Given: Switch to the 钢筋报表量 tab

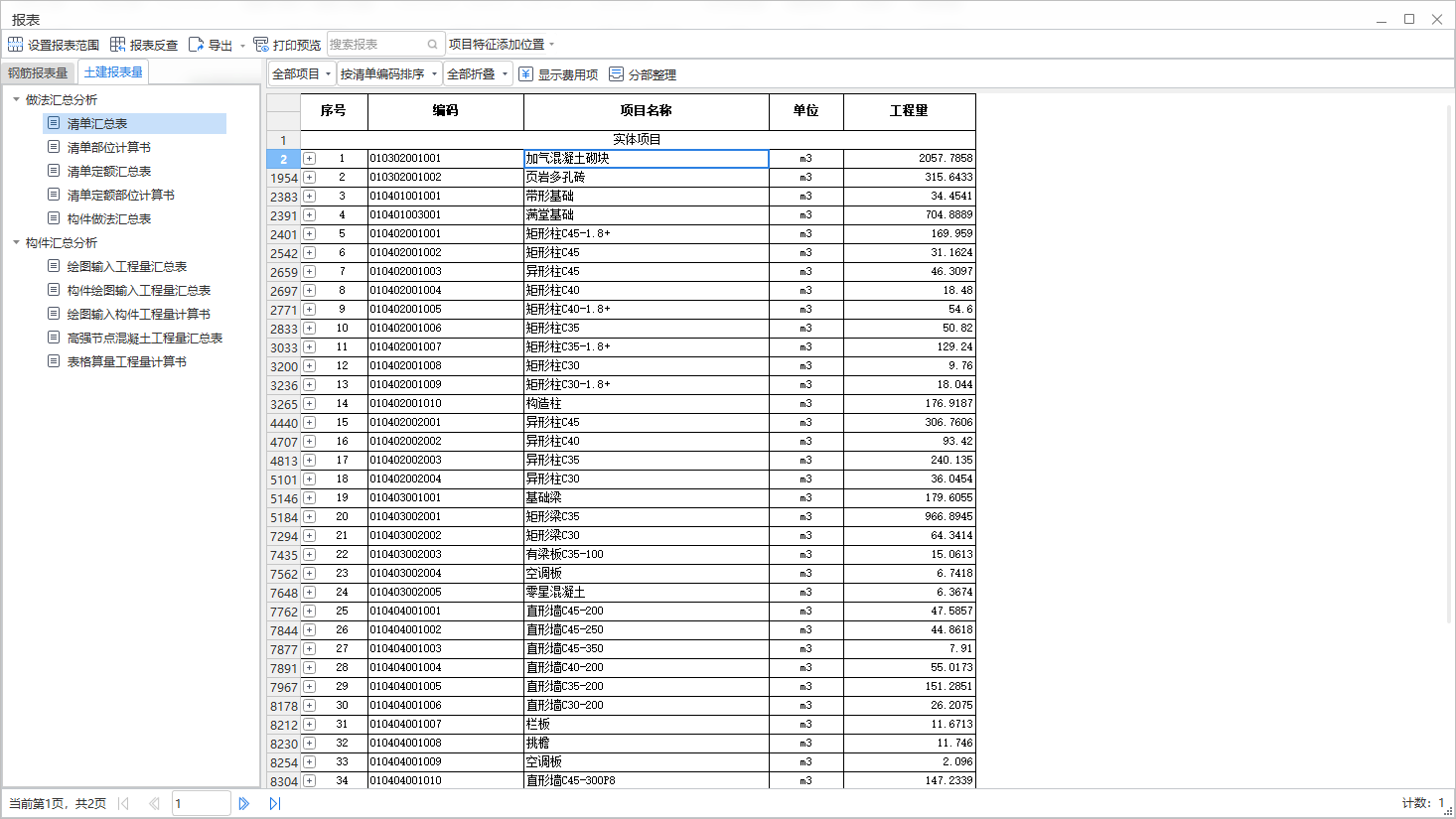Looking at the screenshot, I should pyautogui.click(x=38, y=72).
